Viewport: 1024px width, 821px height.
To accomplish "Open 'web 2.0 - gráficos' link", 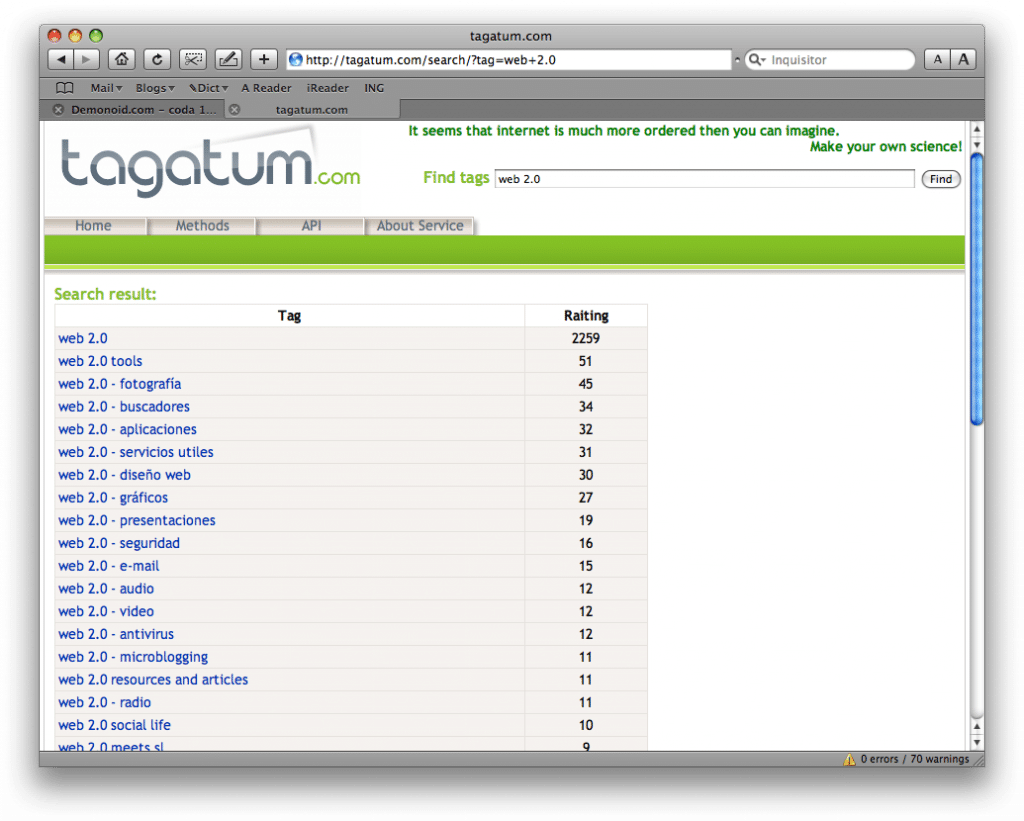I will (x=113, y=498).
